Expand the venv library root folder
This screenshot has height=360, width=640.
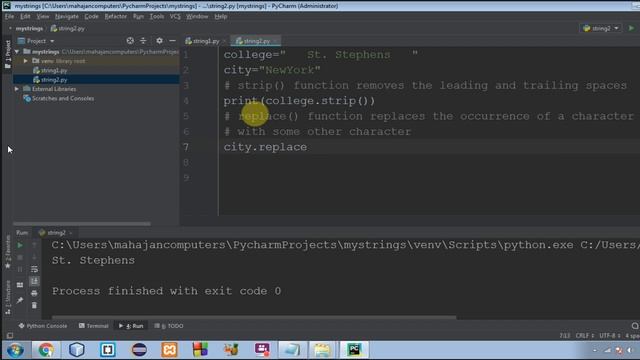click(26, 61)
